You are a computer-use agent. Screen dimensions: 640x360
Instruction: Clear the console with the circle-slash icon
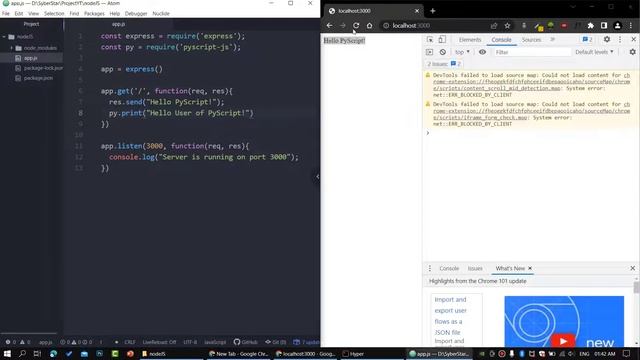(x=443, y=52)
